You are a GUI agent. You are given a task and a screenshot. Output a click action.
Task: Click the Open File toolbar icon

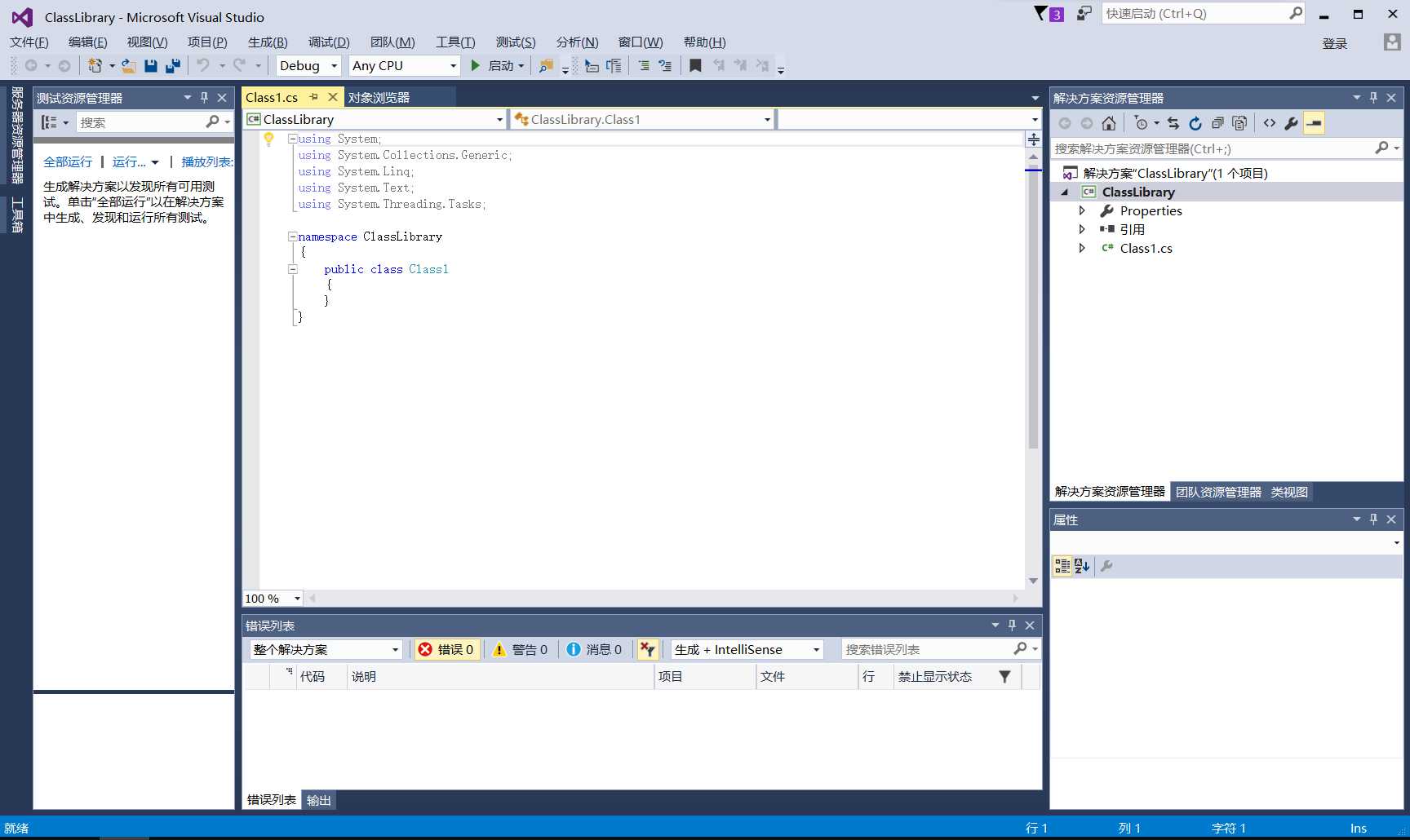[128, 65]
